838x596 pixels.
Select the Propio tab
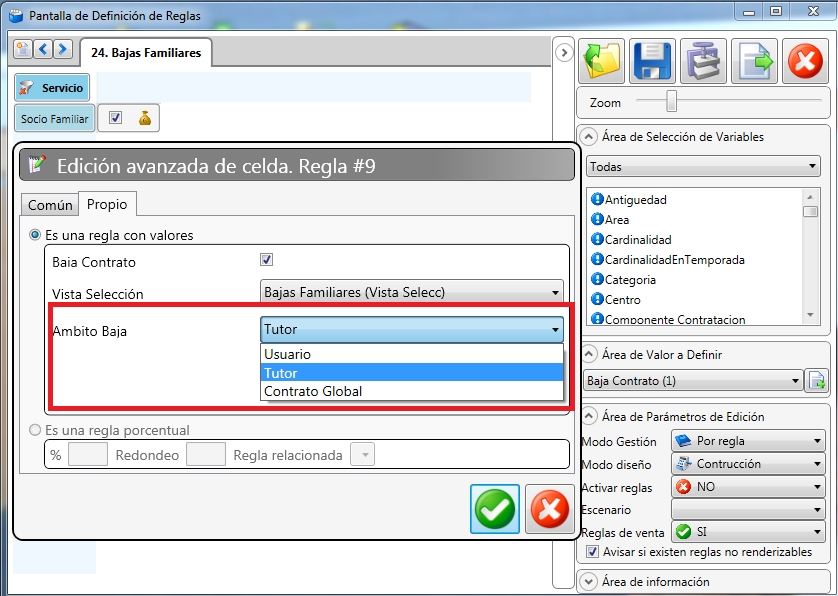(107, 204)
